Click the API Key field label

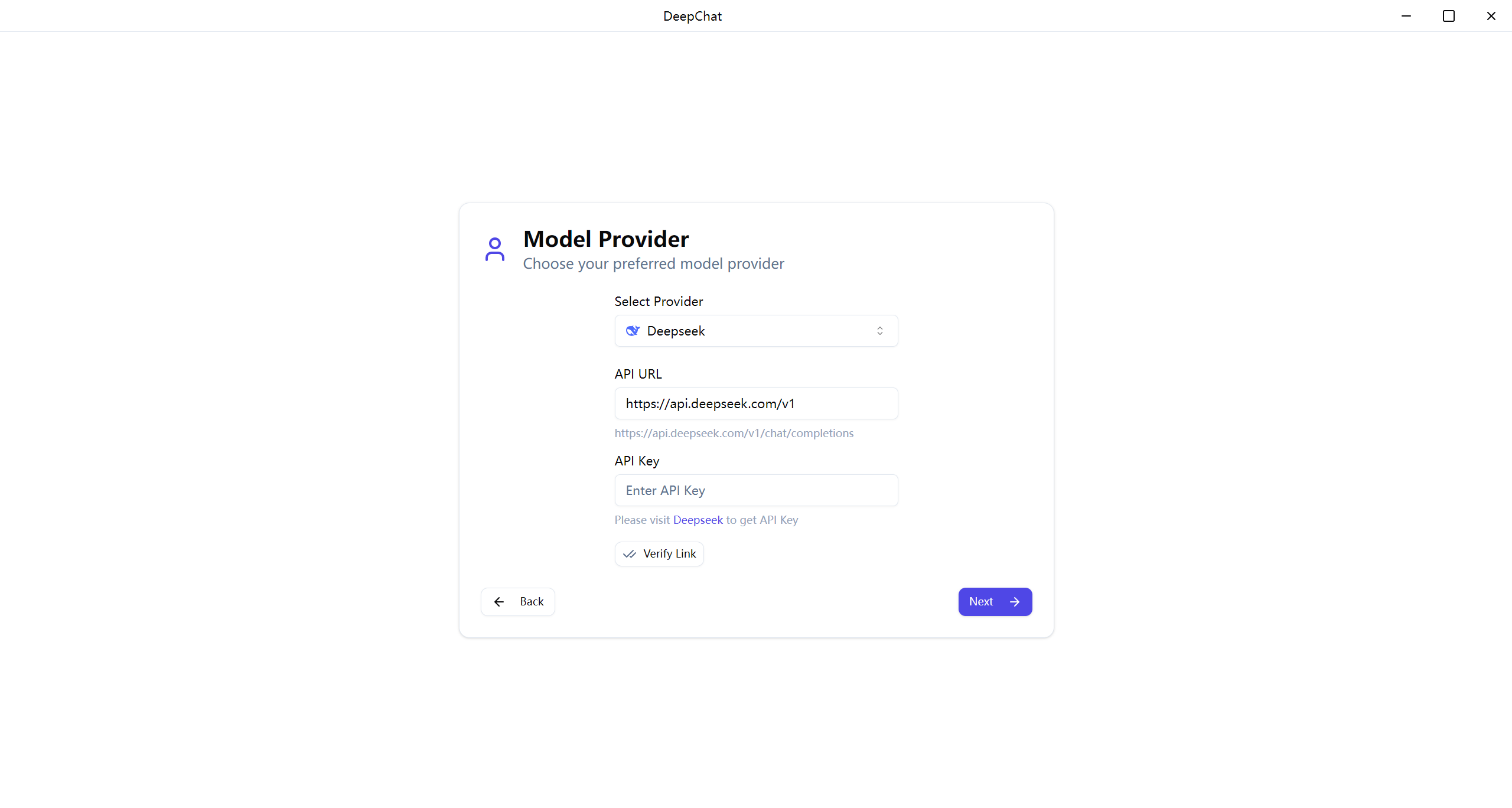[x=637, y=461]
